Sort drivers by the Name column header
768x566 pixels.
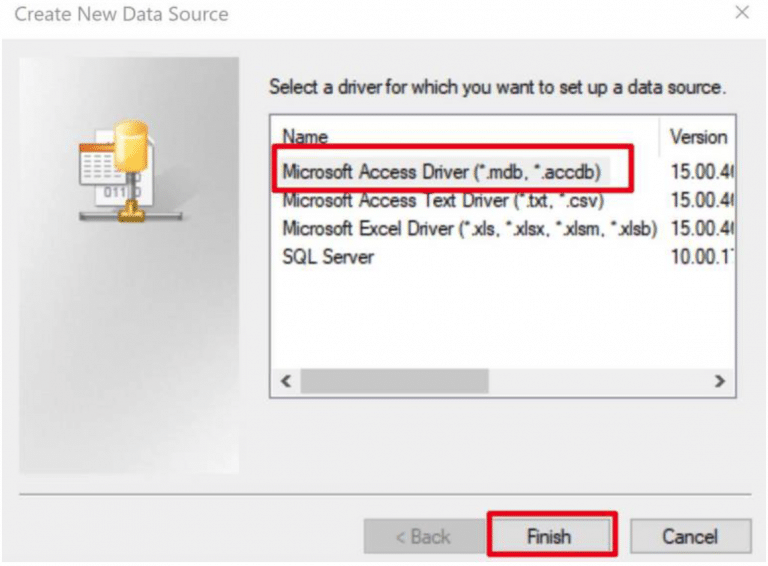tap(305, 137)
